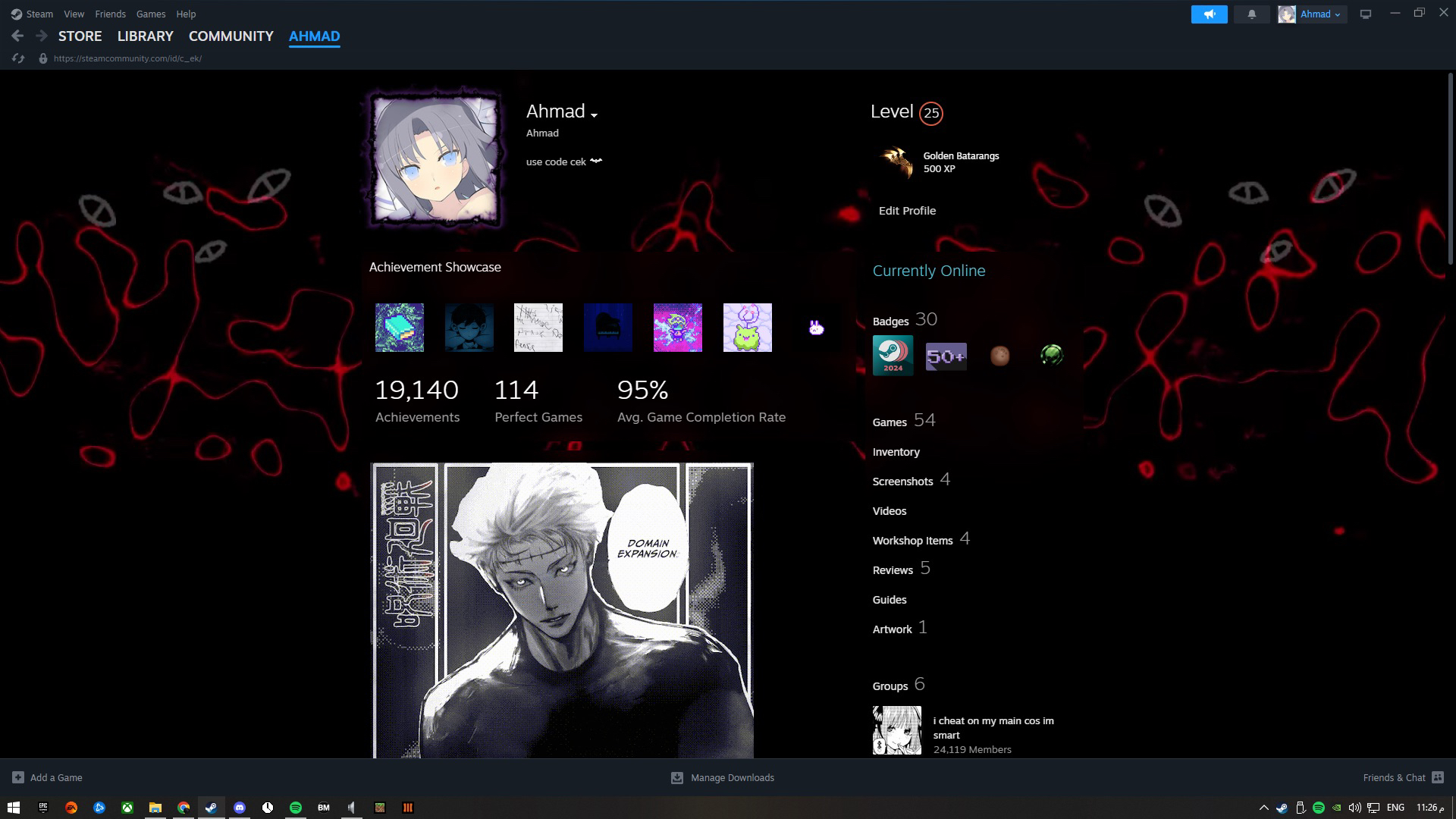Open the announcements megaphone button
Image resolution: width=1456 pixels, height=819 pixels.
coord(1210,14)
